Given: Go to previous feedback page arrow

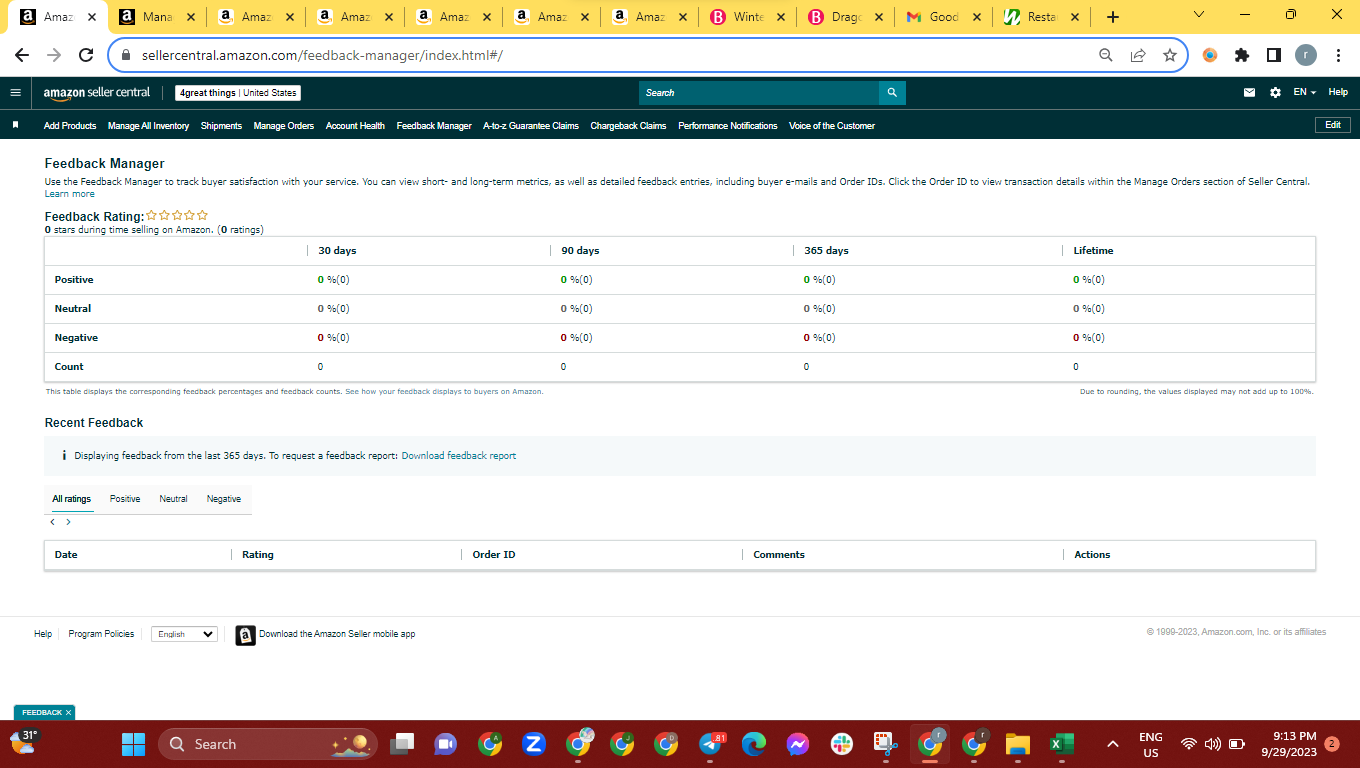Looking at the screenshot, I should [x=53, y=522].
